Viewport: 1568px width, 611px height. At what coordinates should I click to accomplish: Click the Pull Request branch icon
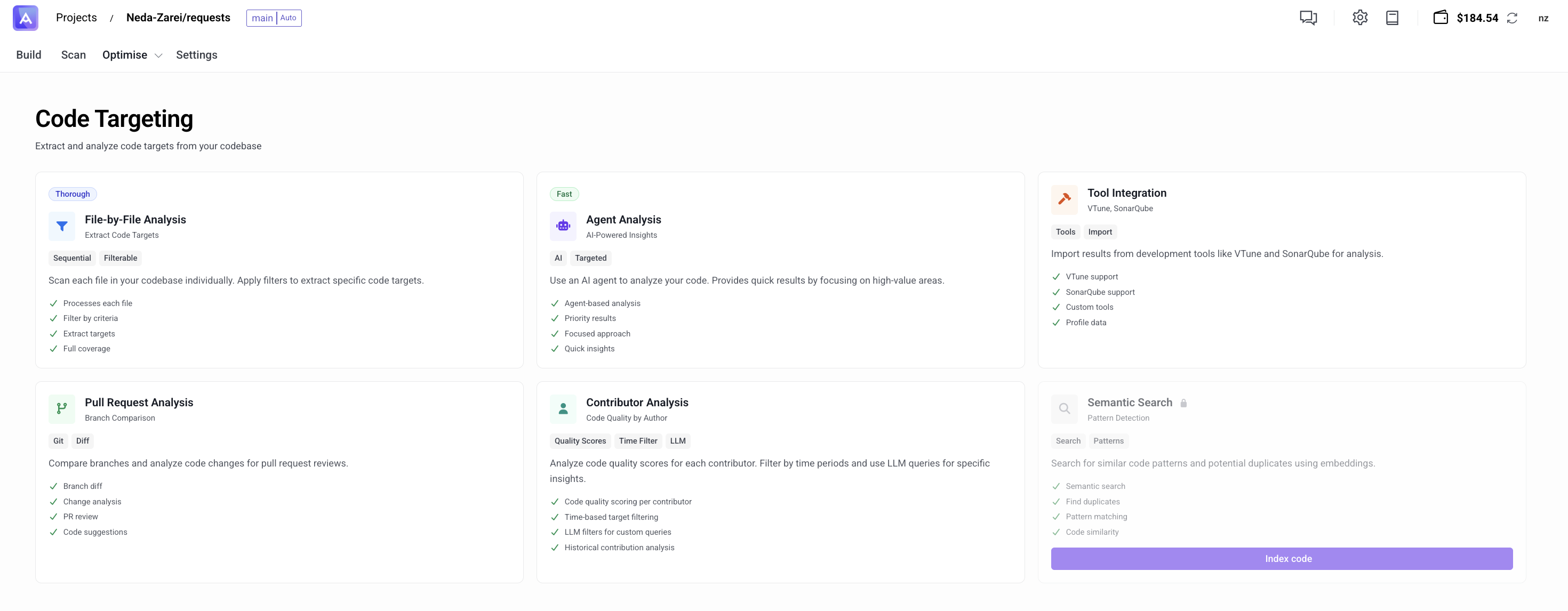(61, 409)
